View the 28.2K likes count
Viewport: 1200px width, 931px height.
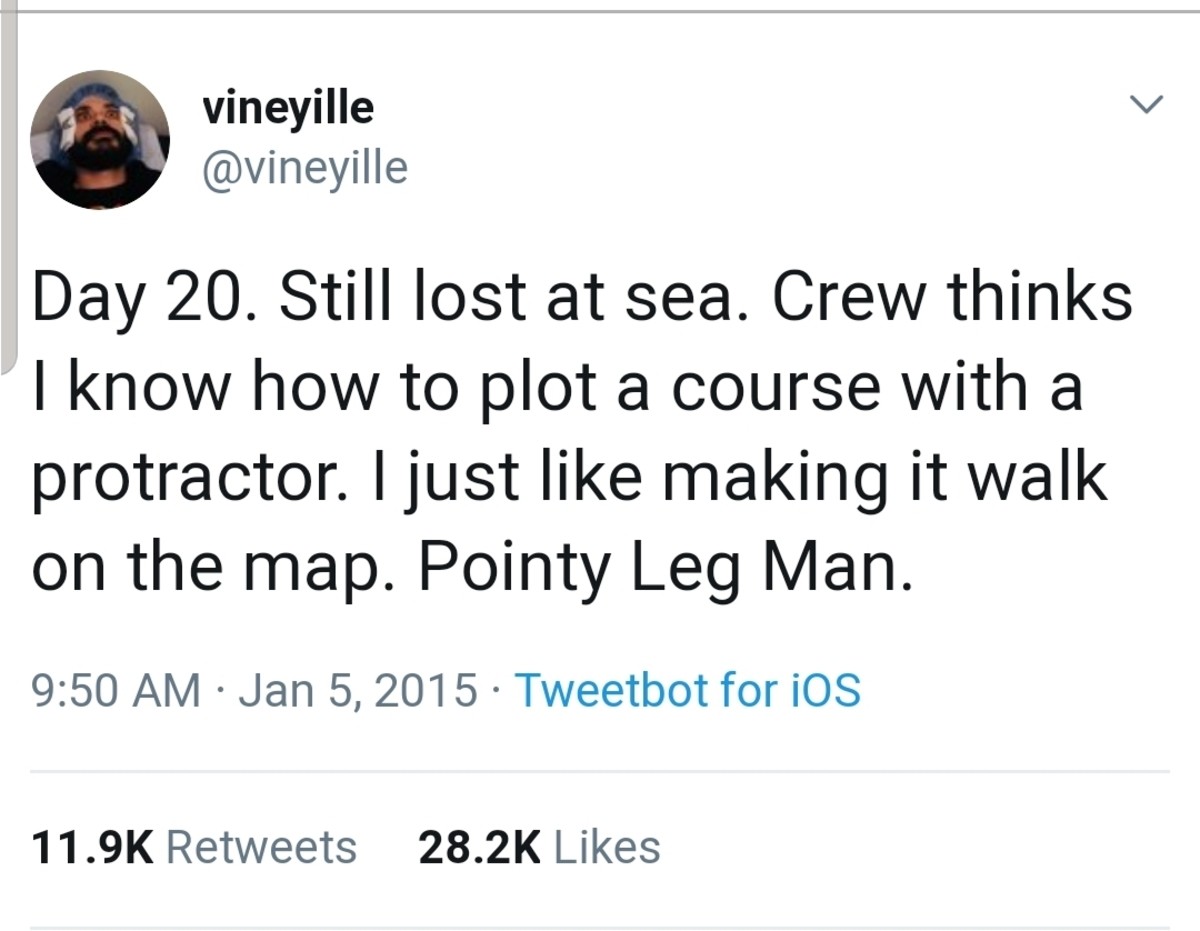tap(480, 847)
